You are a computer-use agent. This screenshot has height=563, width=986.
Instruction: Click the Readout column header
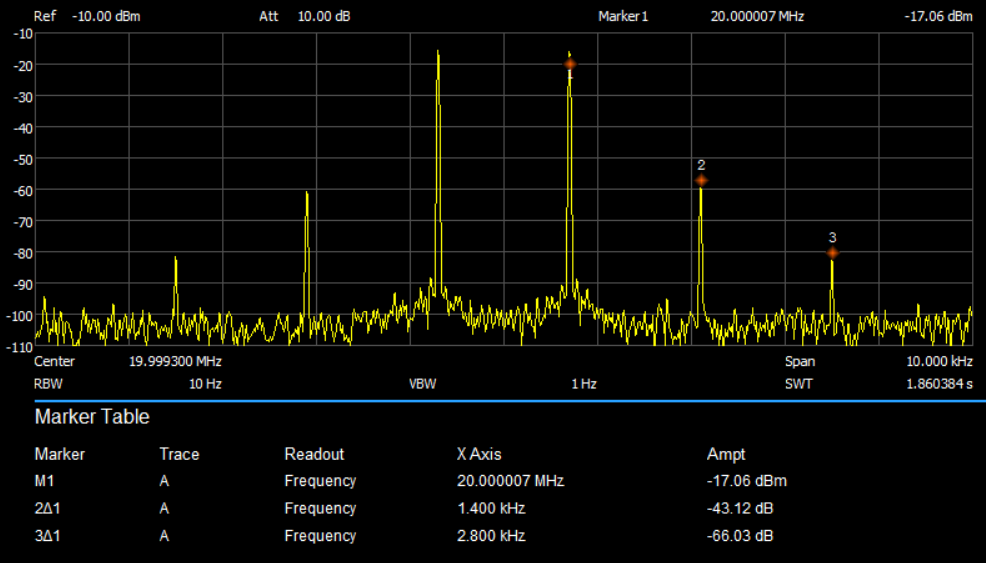[314, 454]
